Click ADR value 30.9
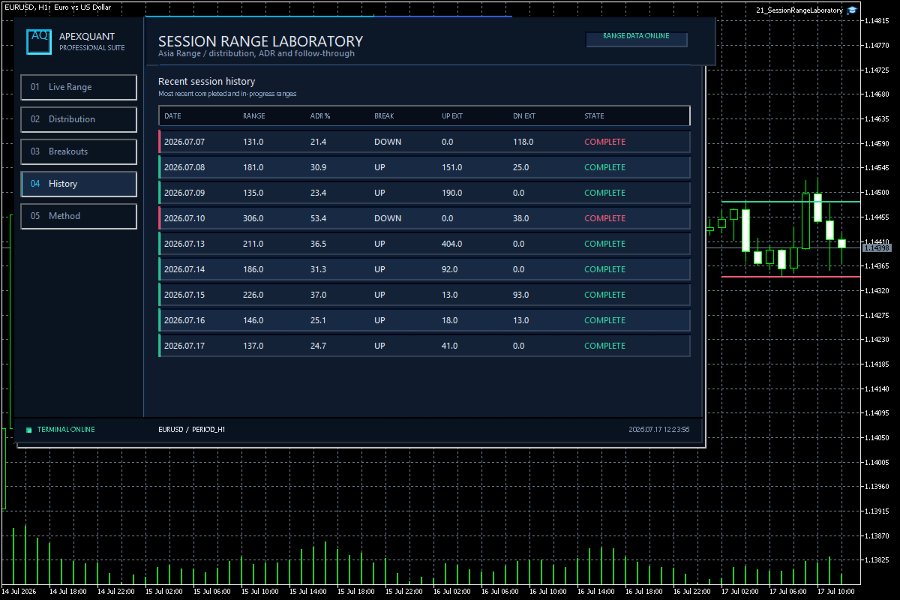Screen dimensions: 900x600 (318, 167)
